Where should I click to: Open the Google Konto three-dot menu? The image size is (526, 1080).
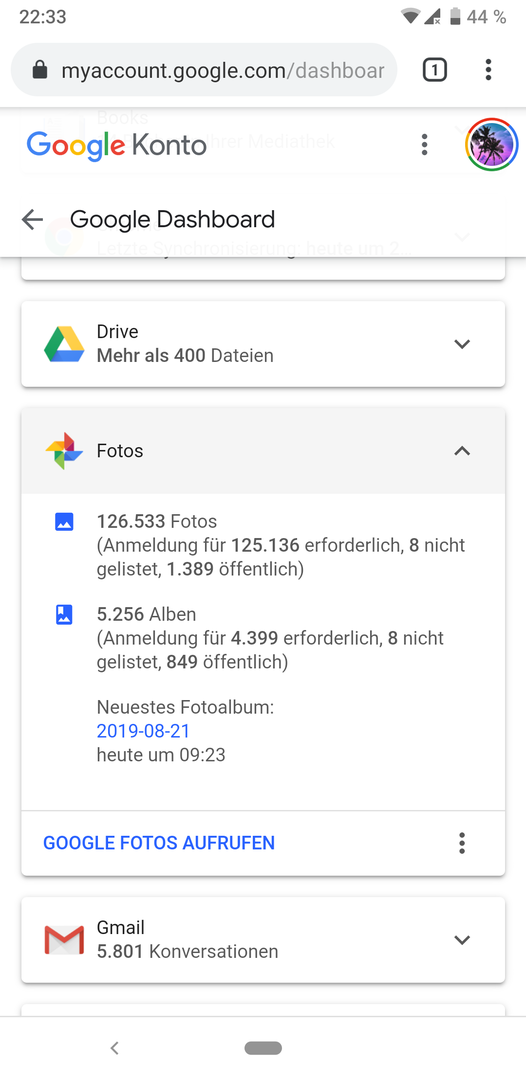(425, 145)
